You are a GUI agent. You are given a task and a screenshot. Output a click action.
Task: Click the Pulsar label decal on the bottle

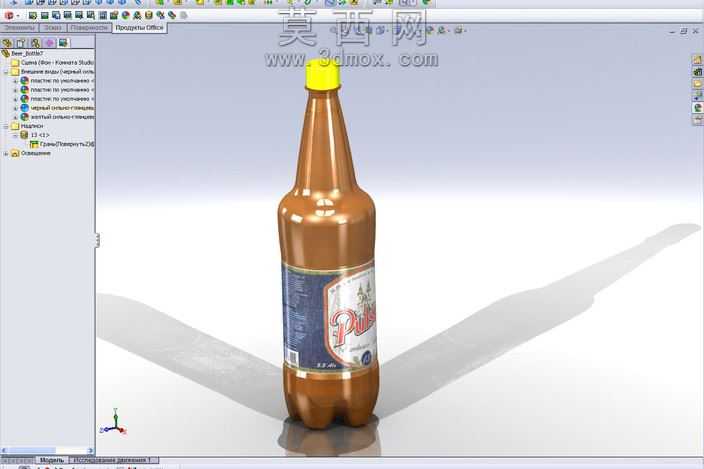coord(330,316)
